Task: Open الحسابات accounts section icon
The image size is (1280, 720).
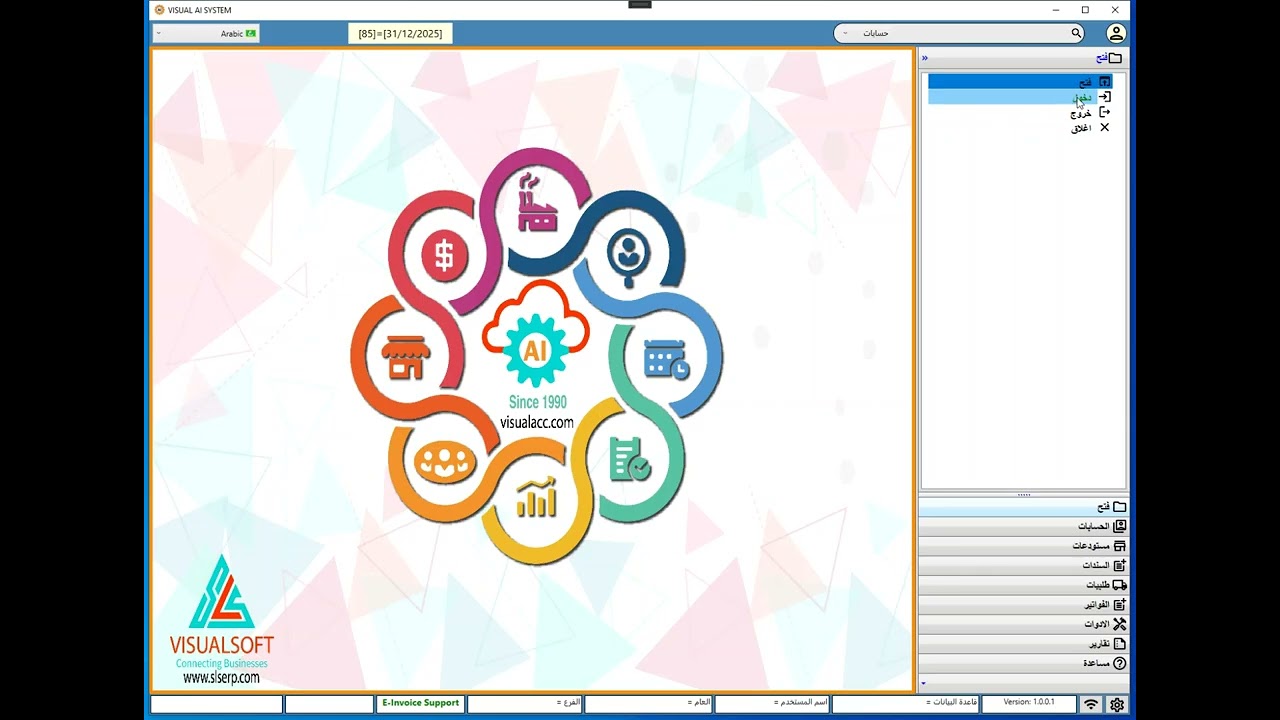Action: pos(1120,526)
